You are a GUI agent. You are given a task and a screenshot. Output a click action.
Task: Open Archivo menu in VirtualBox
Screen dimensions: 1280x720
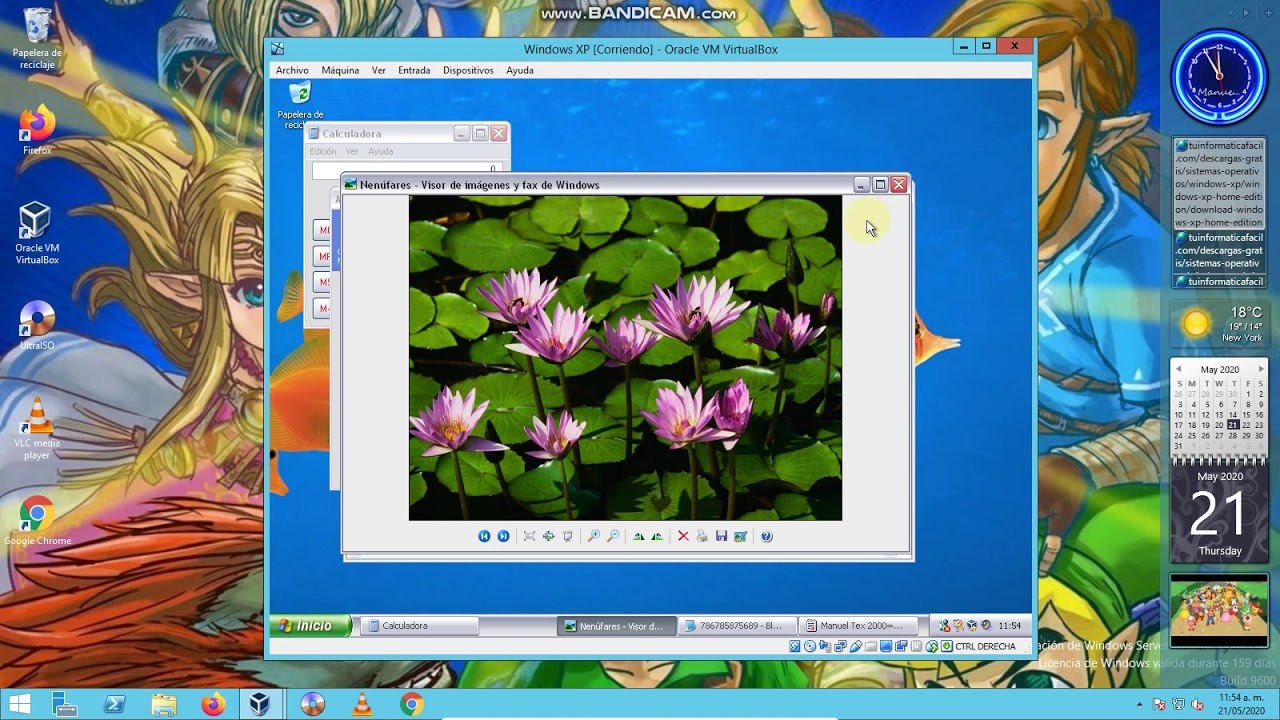click(292, 70)
